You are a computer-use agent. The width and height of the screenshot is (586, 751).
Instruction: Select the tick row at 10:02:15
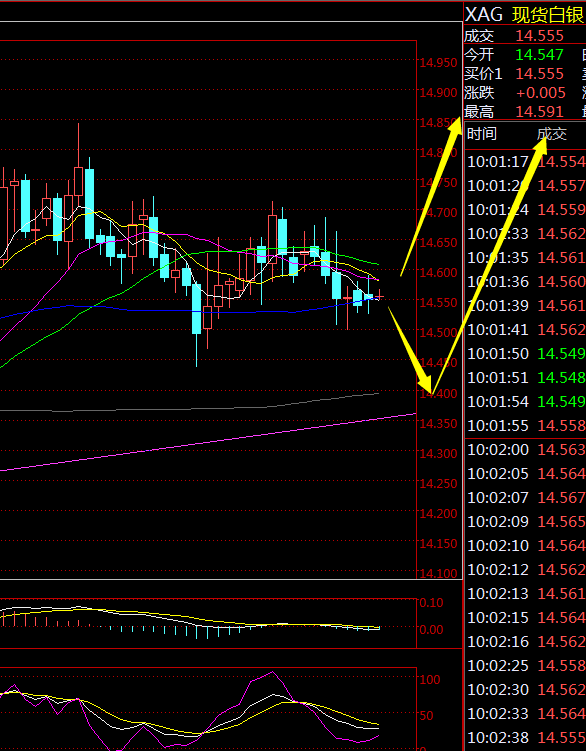pyautogui.click(x=526, y=617)
